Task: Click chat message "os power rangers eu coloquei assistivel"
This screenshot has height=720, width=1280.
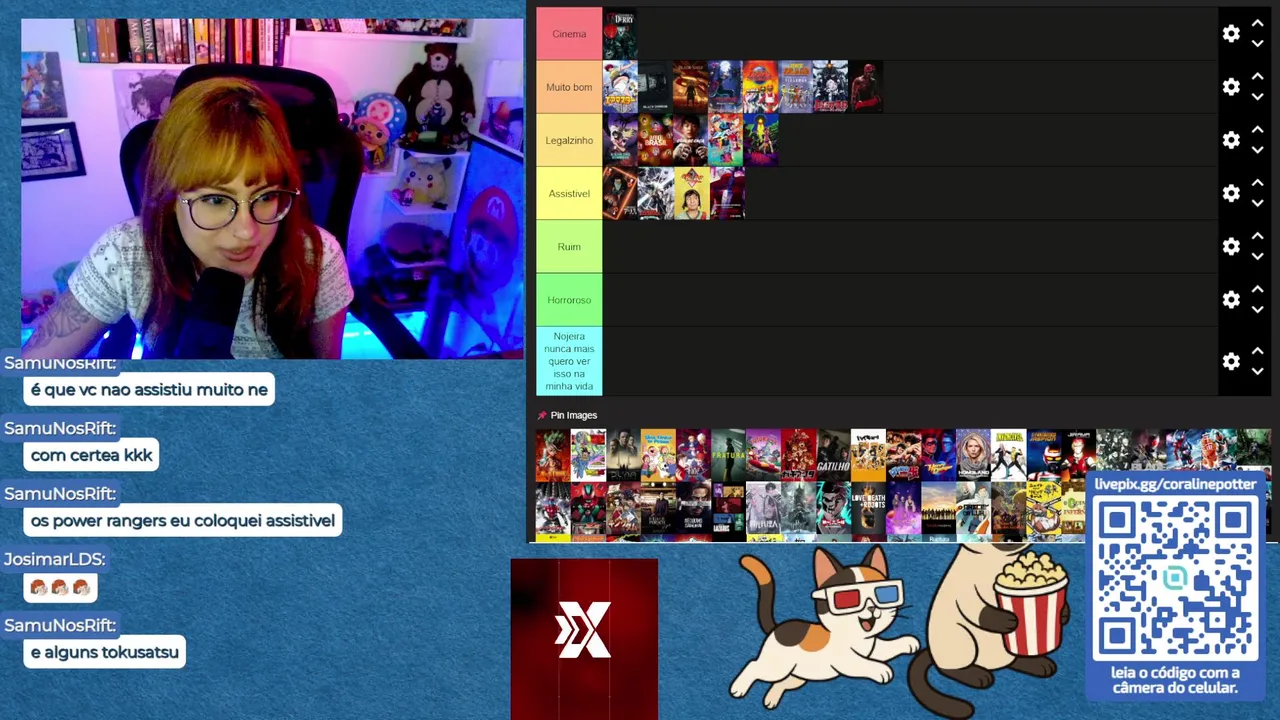Action: pos(182,521)
